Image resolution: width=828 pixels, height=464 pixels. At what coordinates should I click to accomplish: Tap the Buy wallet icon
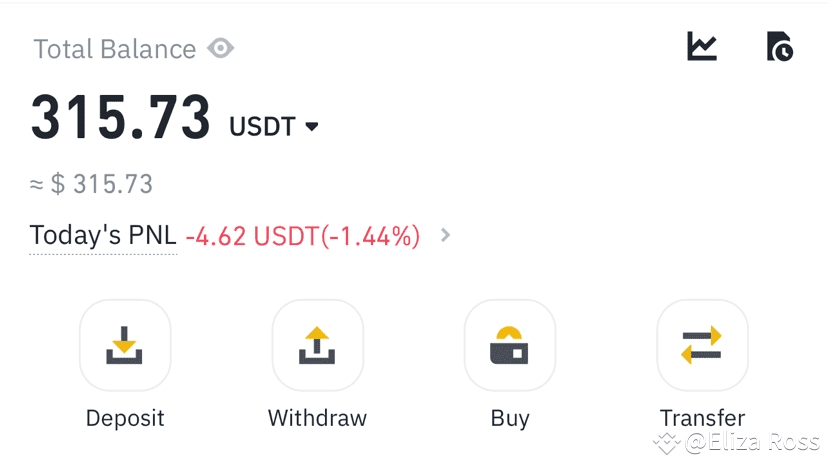coord(510,345)
